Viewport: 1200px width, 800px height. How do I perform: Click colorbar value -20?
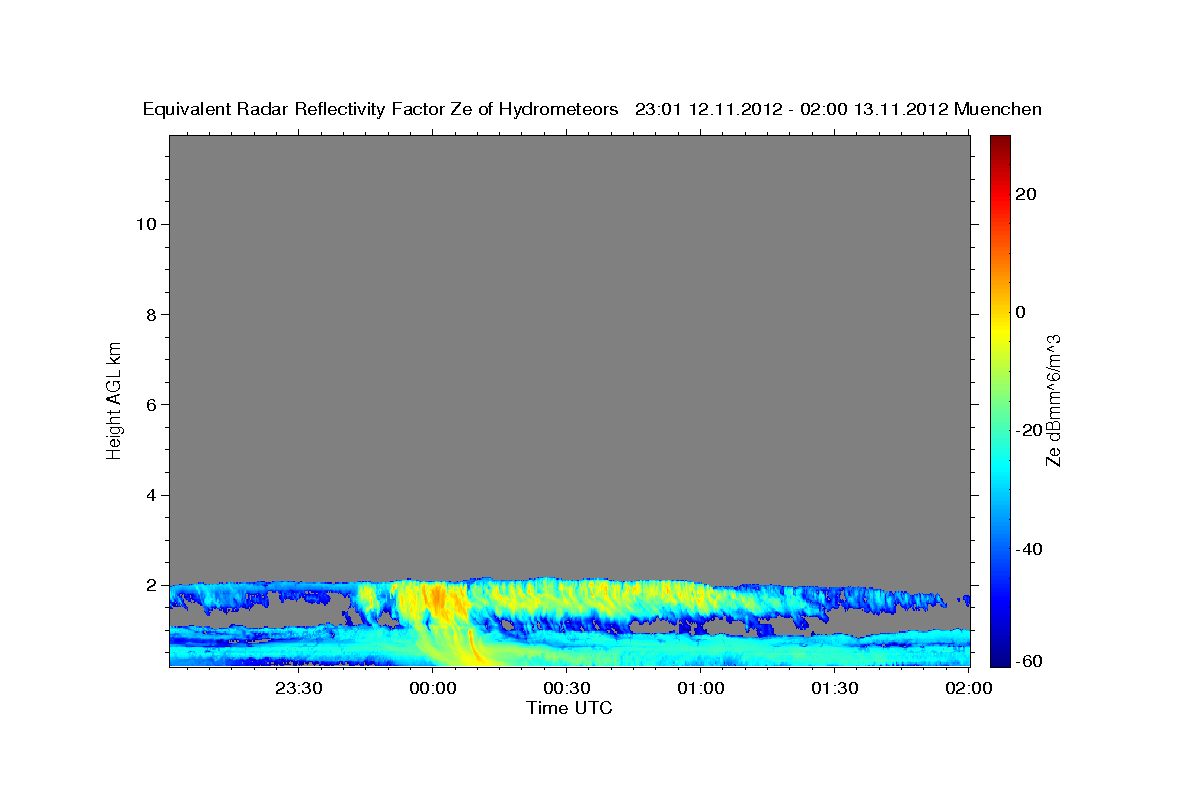click(x=1027, y=430)
